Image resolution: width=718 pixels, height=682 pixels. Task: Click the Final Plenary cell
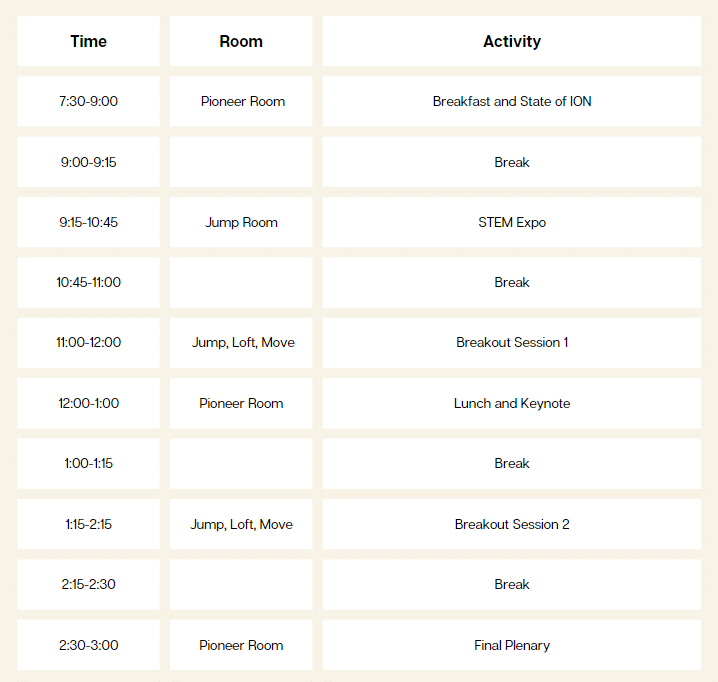point(511,645)
